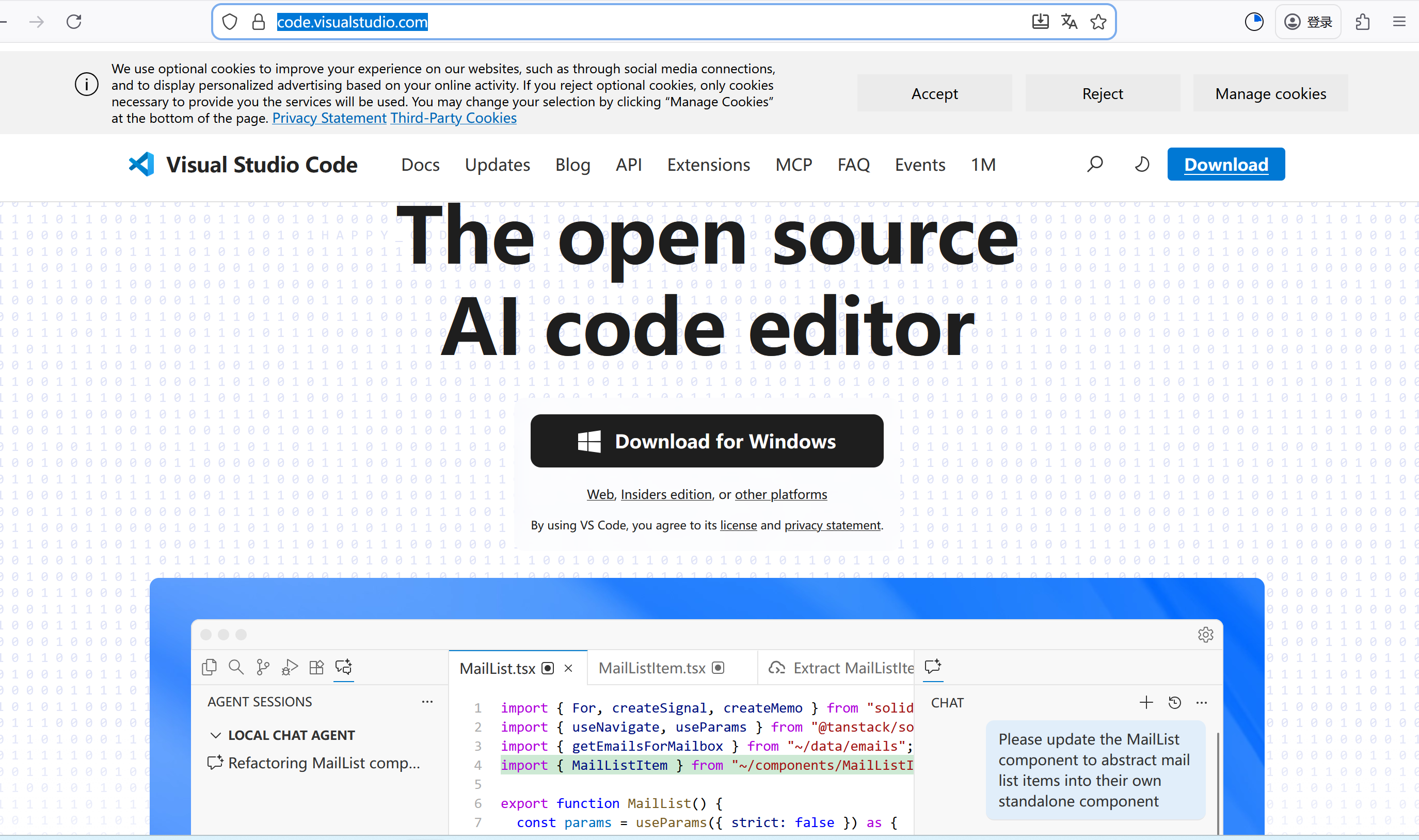Click the address bar URL code.visualstudio.com
Screen dimensions: 1419x840
point(352,22)
